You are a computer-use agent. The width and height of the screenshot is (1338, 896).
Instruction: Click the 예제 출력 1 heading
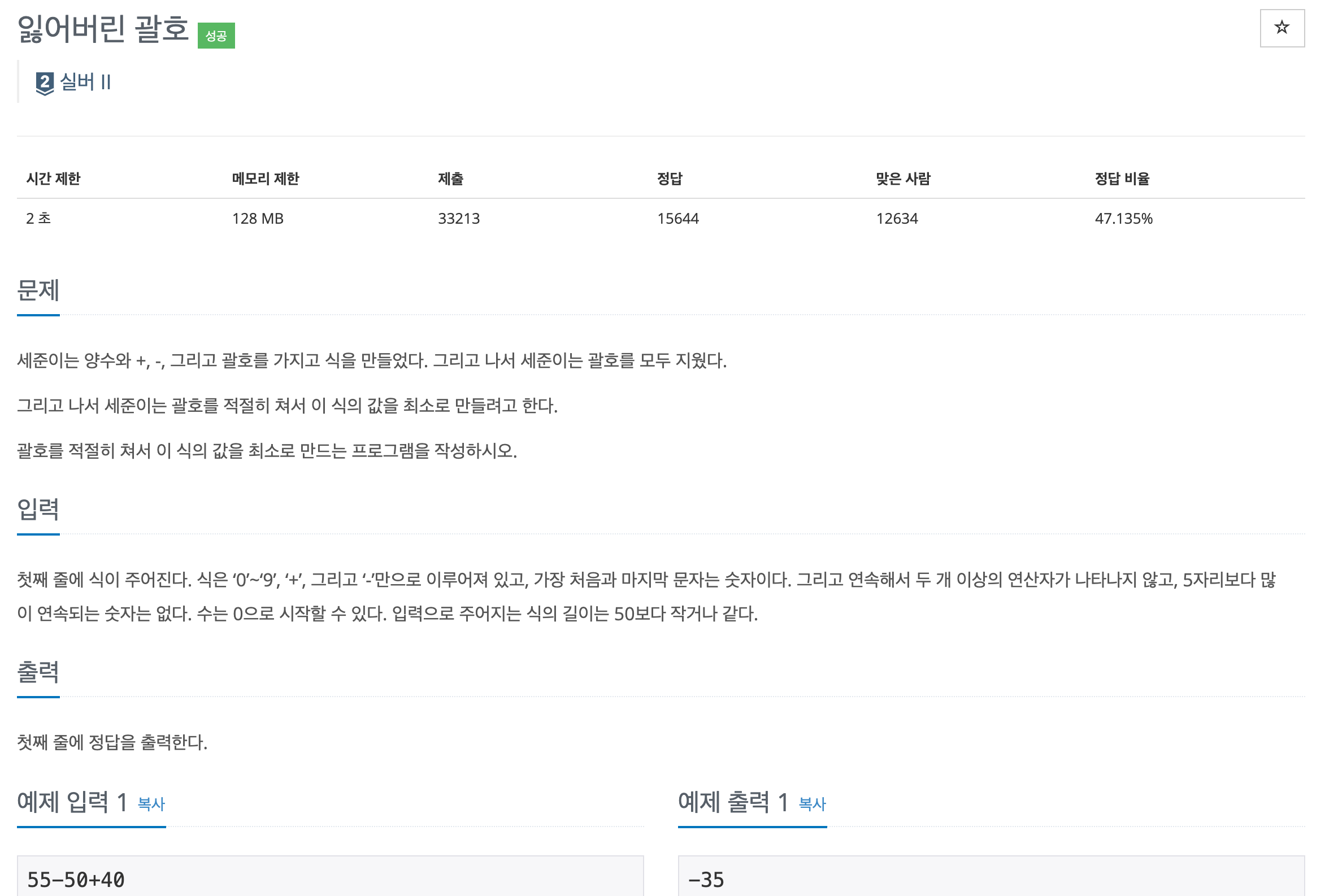coord(733,802)
